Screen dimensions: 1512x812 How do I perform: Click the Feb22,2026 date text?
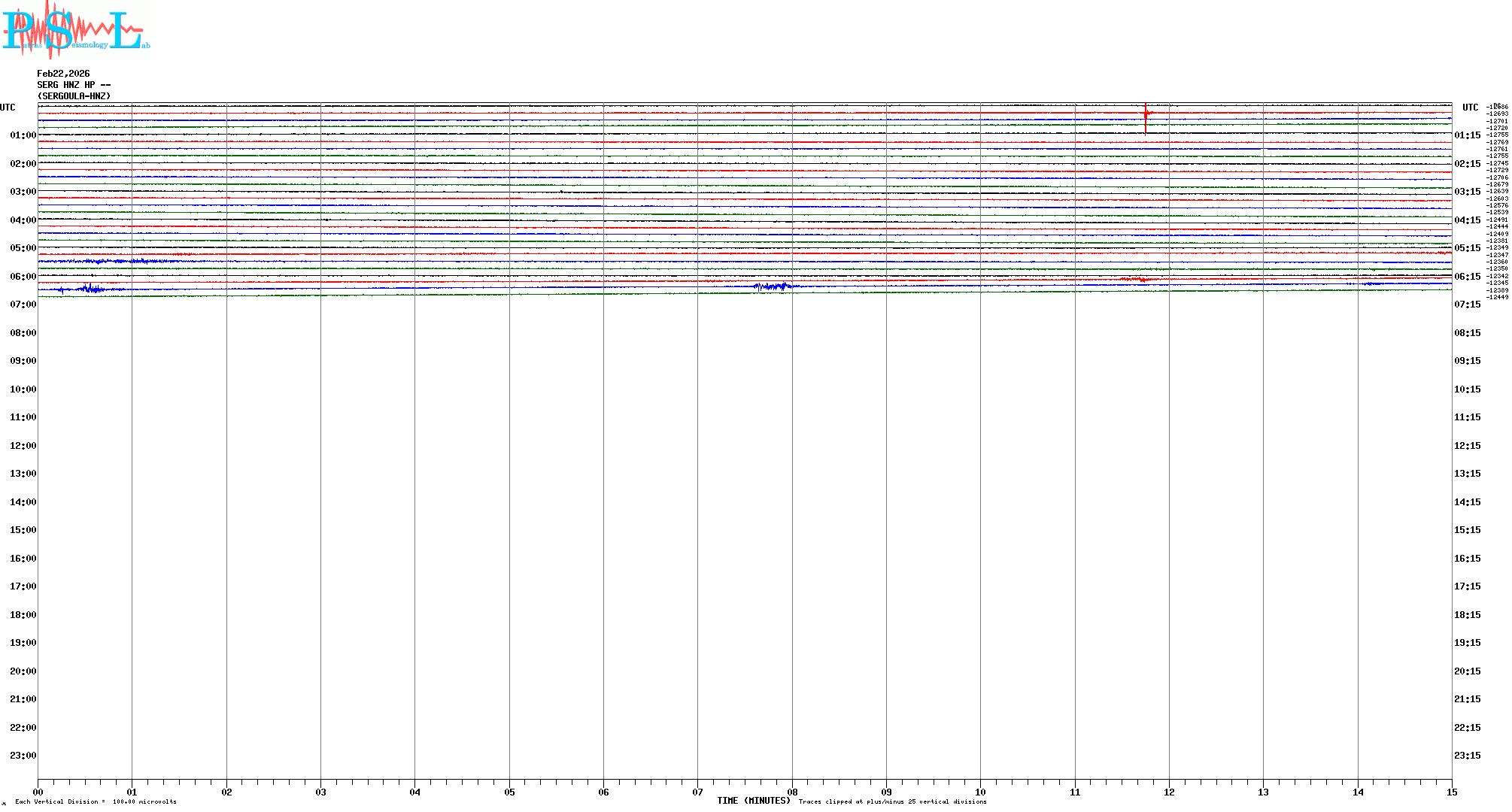click(63, 74)
